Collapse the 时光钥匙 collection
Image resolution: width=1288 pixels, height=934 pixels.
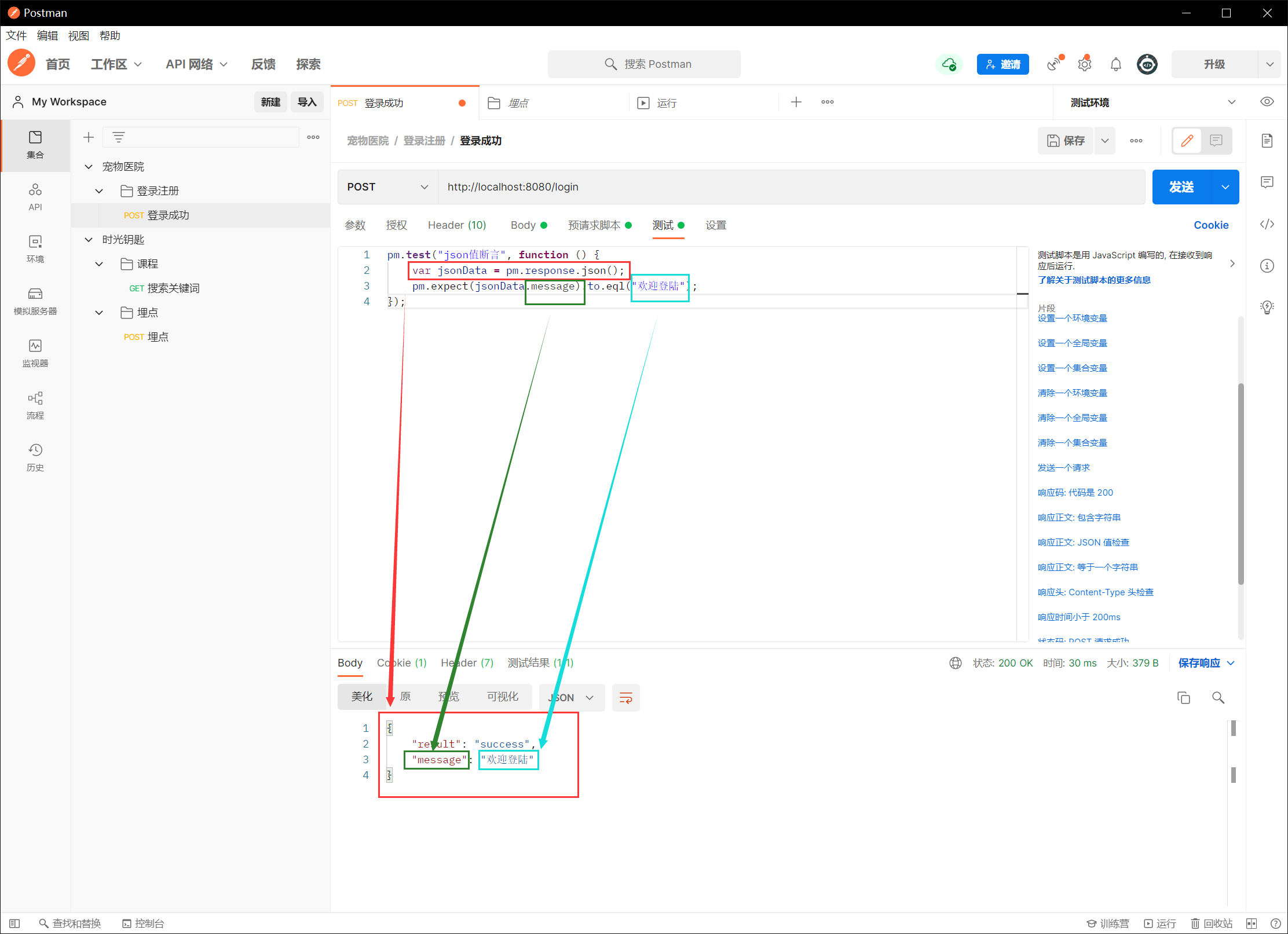(x=89, y=240)
